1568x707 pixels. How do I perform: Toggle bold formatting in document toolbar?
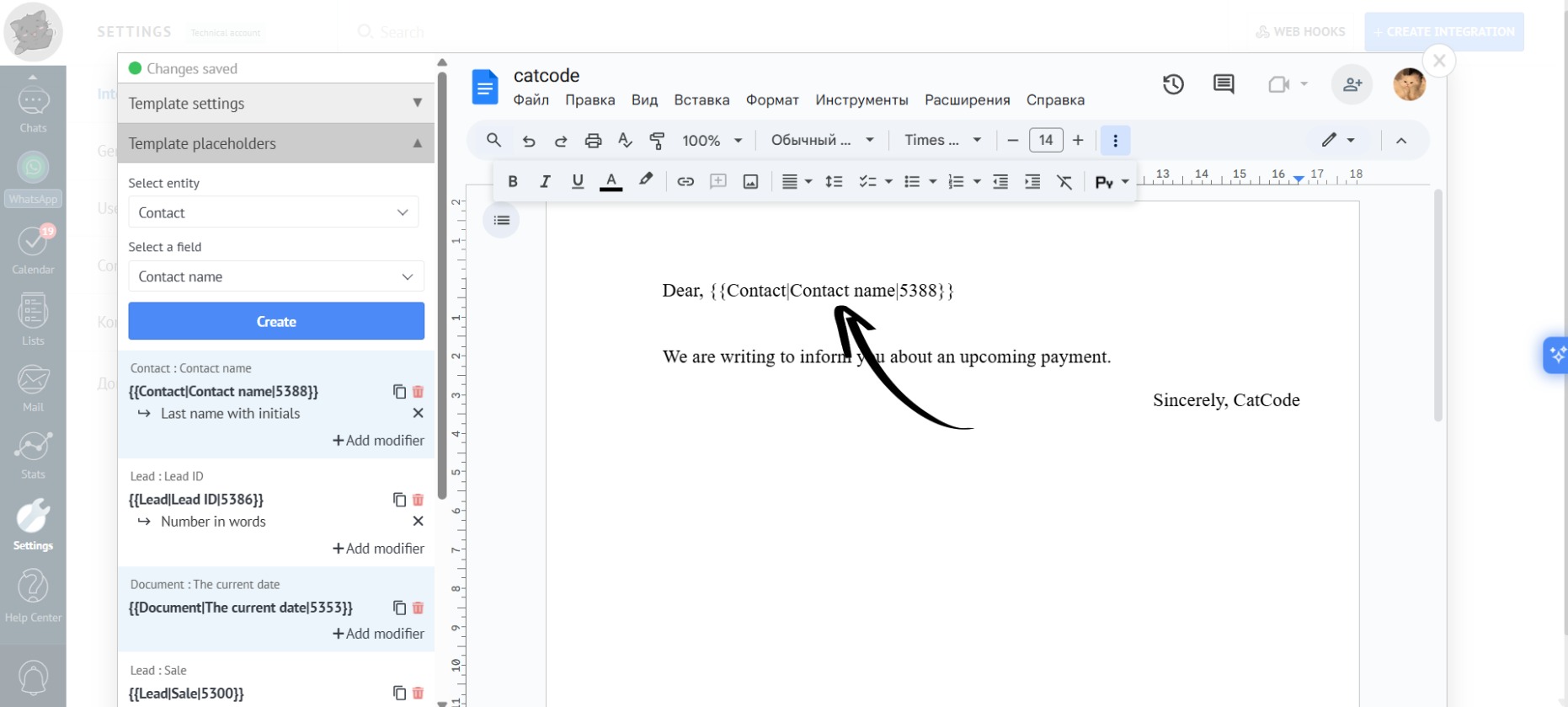(512, 181)
